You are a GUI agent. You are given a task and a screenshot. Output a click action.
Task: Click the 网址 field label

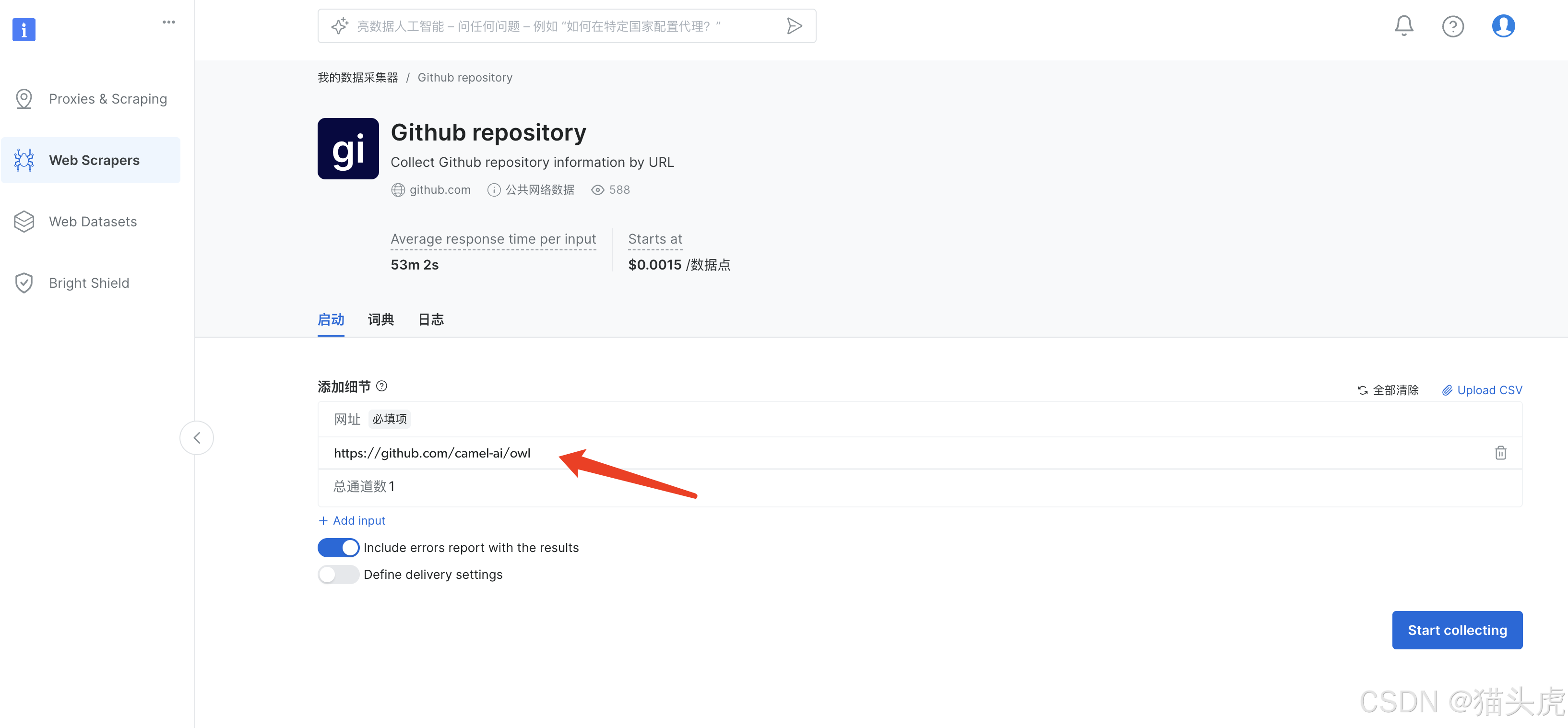tap(347, 419)
